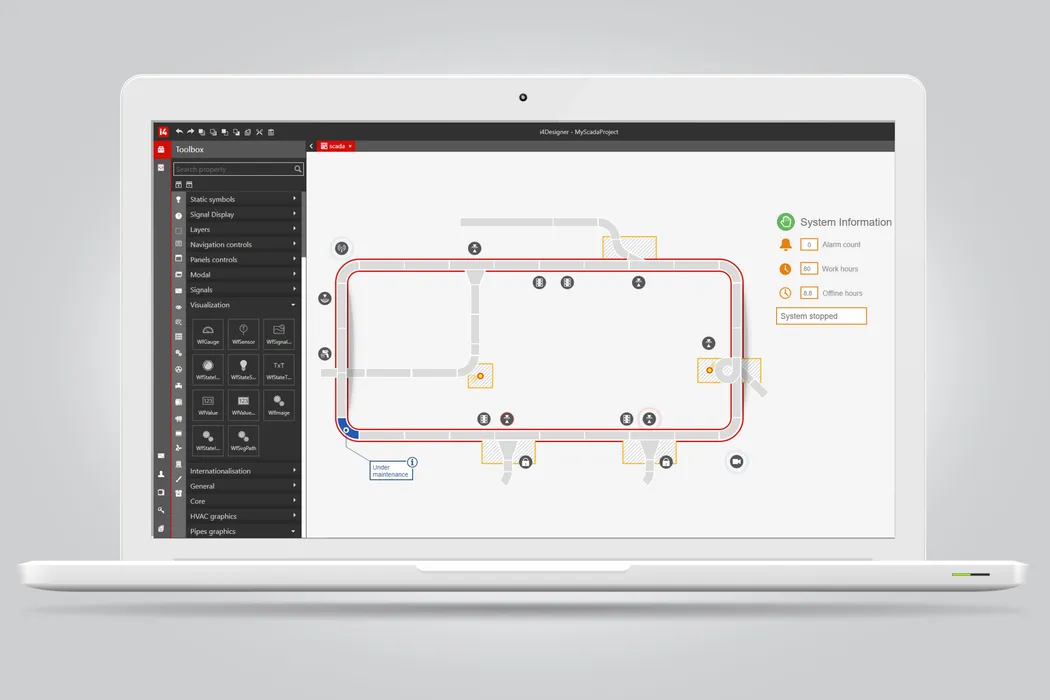The width and height of the screenshot is (1050, 700).
Task: Click the camera icon on the canvas
Action: pos(736,462)
